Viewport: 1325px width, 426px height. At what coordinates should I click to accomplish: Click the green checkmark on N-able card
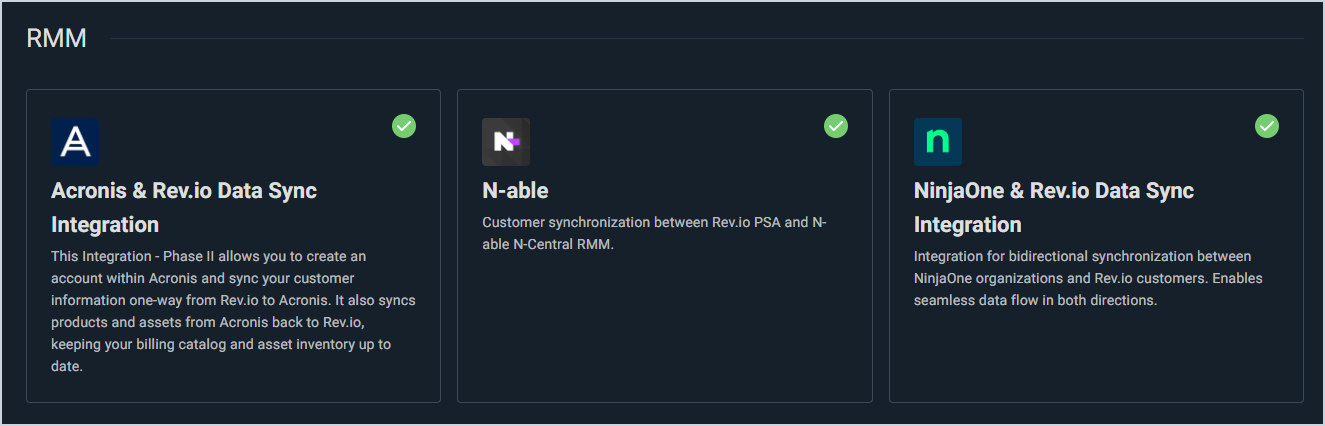pyautogui.click(x=835, y=126)
